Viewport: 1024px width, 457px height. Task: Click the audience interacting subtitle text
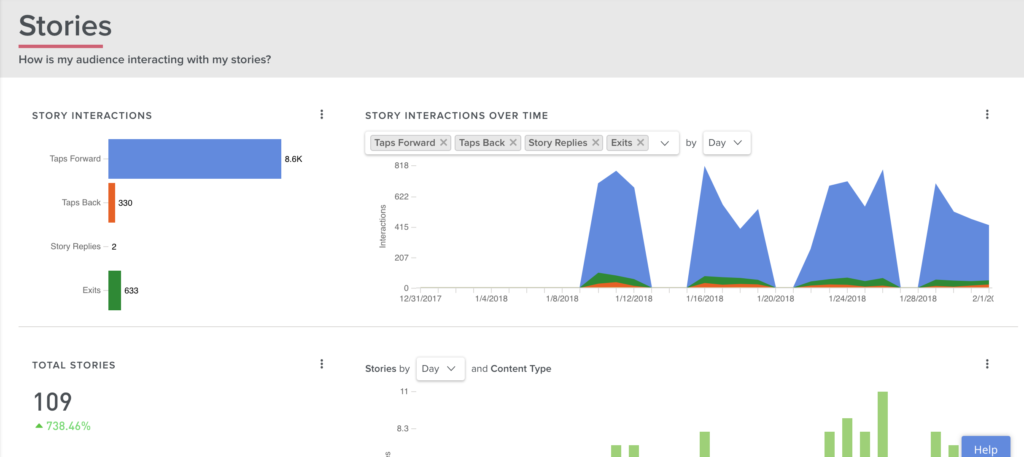(x=145, y=59)
